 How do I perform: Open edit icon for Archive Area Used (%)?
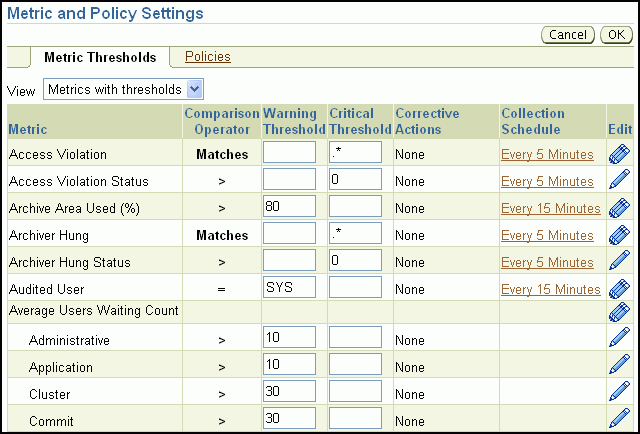click(619, 208)
